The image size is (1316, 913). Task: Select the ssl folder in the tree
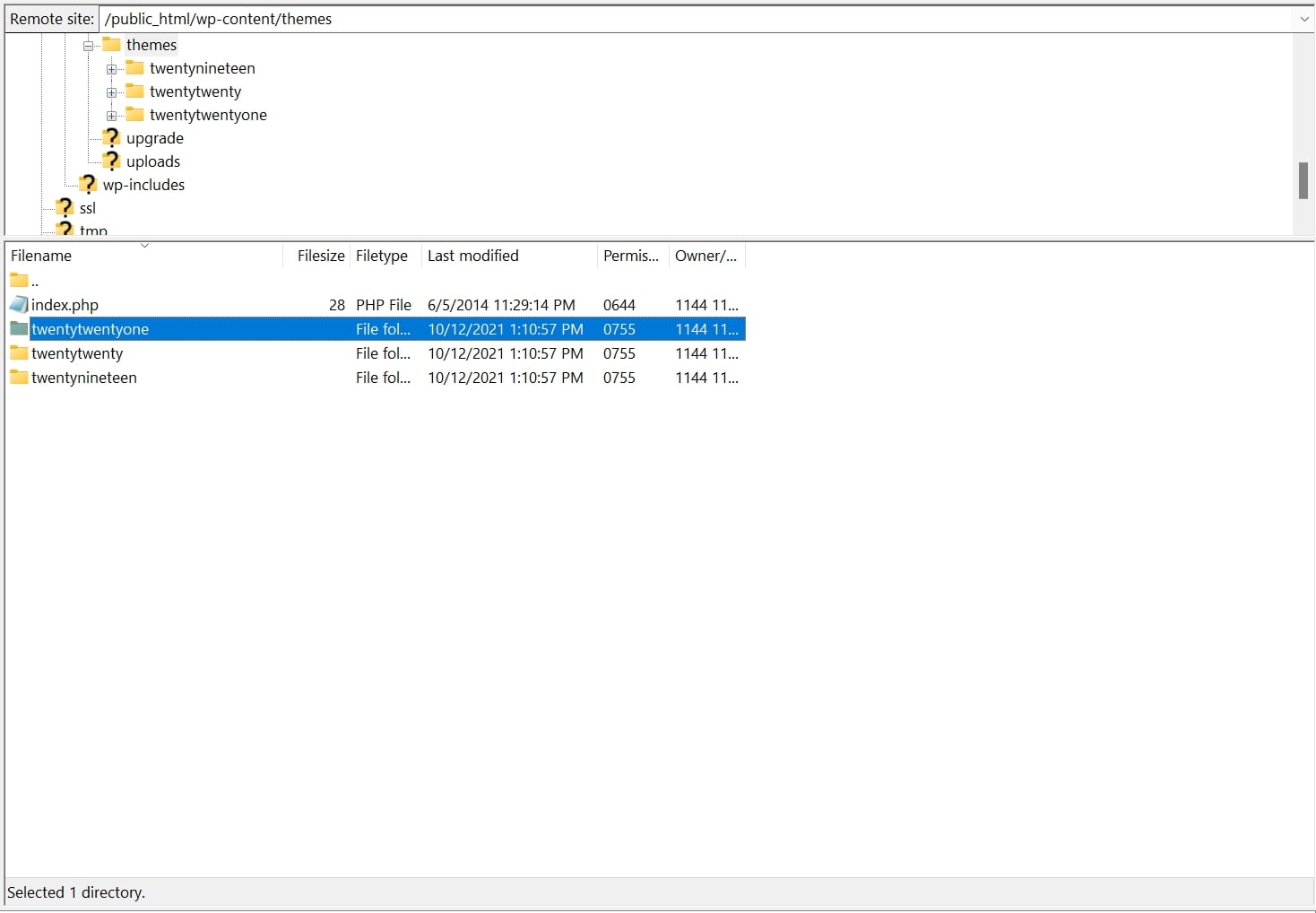(87, 208)
